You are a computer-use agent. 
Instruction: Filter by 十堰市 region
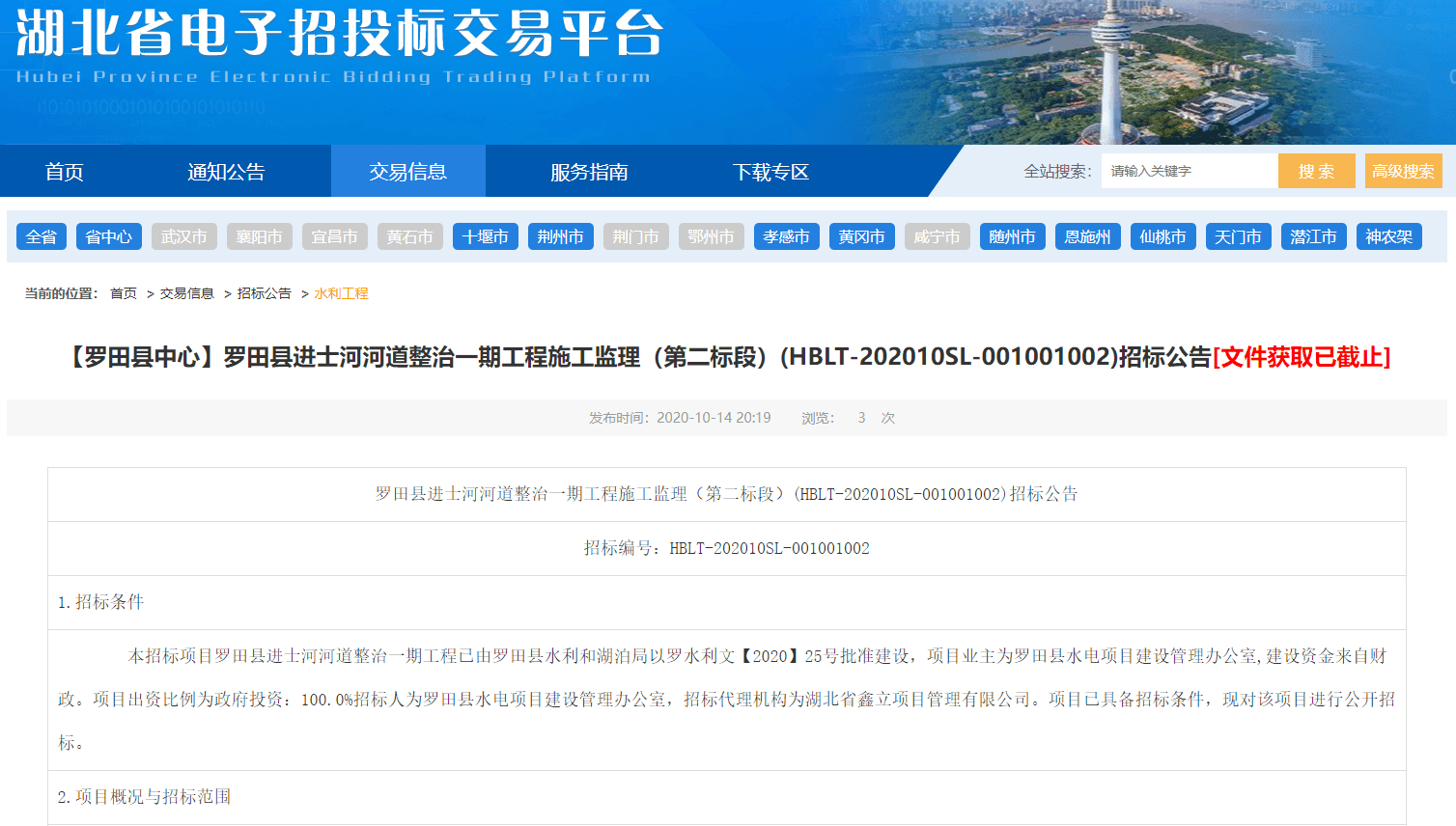[486, 236]
